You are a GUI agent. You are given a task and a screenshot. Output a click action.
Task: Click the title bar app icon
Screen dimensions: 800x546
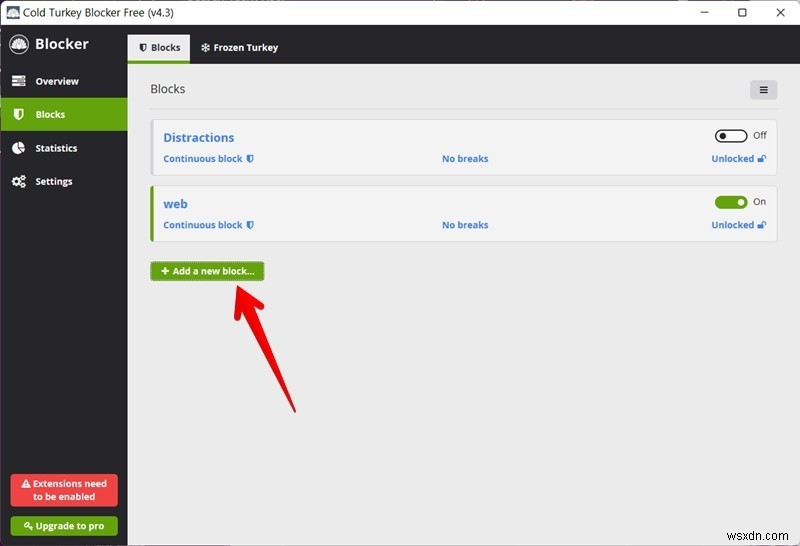pyautogui.click(x=13, y=12)
